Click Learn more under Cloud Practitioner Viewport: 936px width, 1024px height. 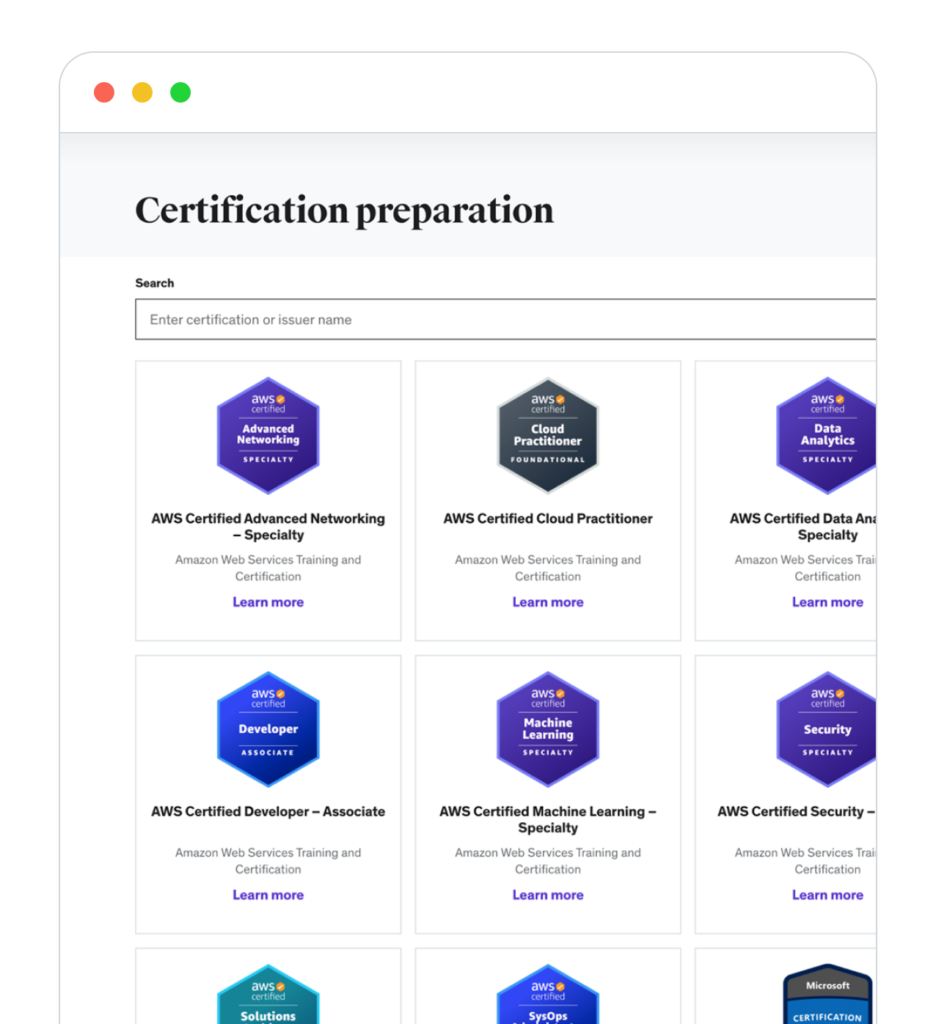547,602
